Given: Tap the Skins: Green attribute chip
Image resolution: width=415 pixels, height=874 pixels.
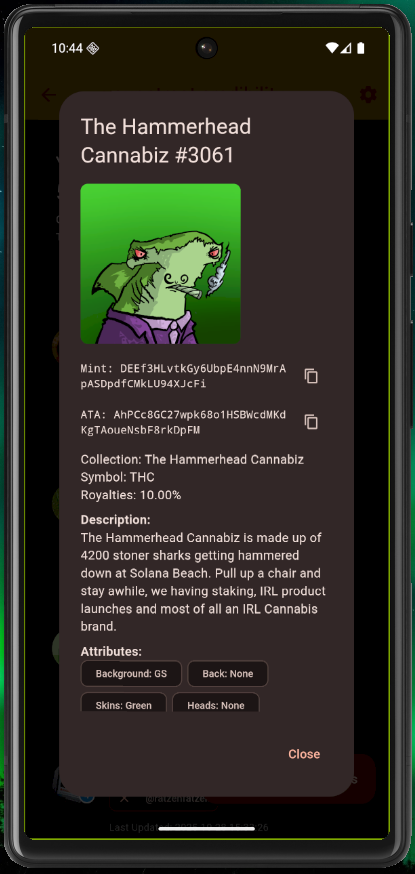Looking at the screenshot, I should point(124,702).
